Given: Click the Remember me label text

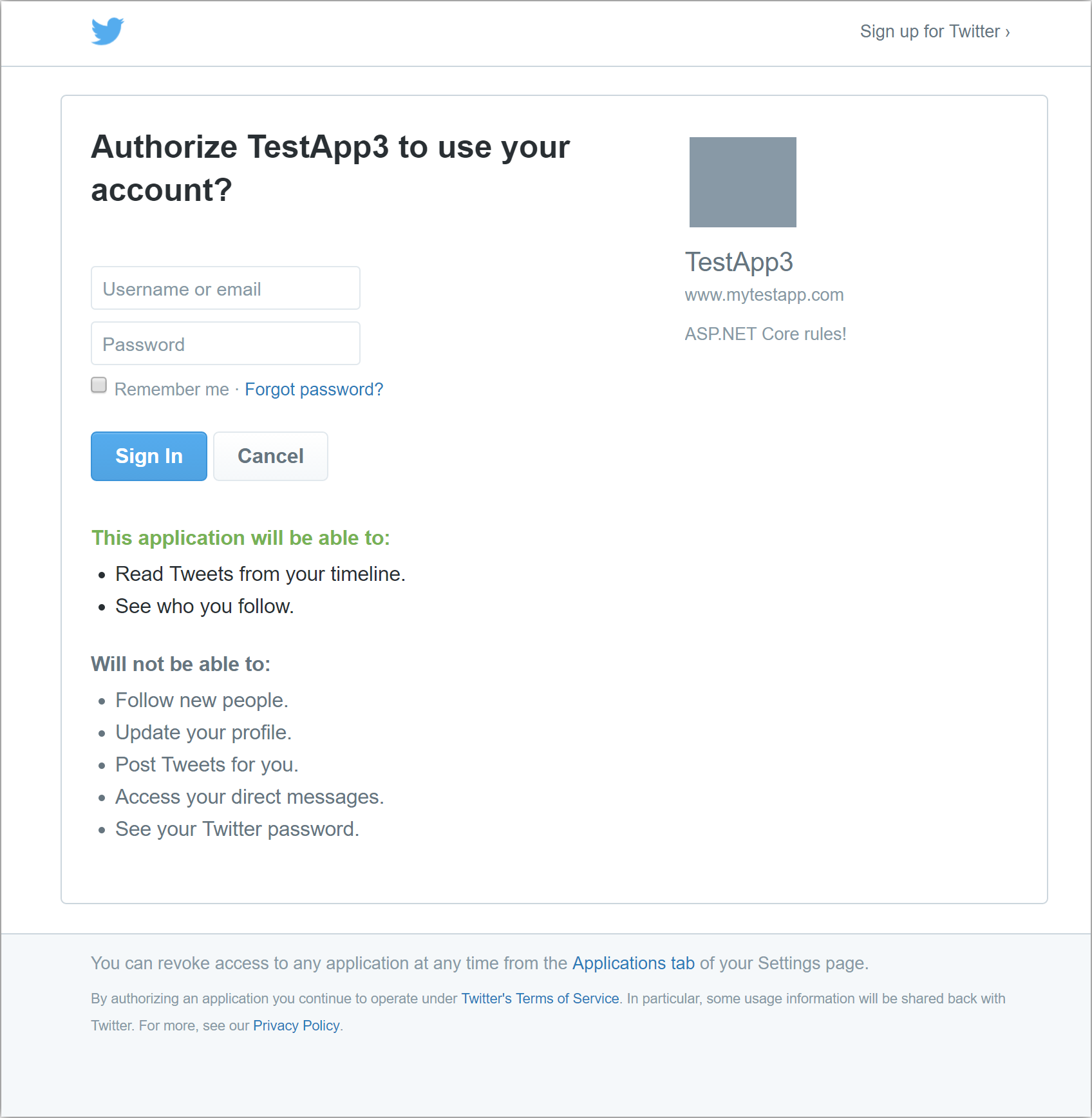Looking at the screenshot, I should pyautogui.click(x=172, y=389).
